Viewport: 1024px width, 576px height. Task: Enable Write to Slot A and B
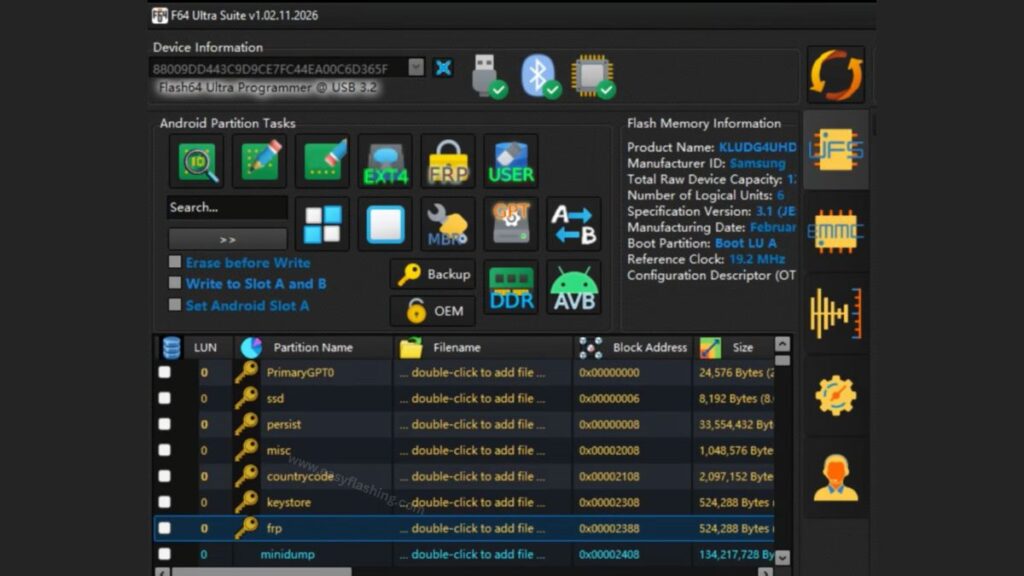177,283
